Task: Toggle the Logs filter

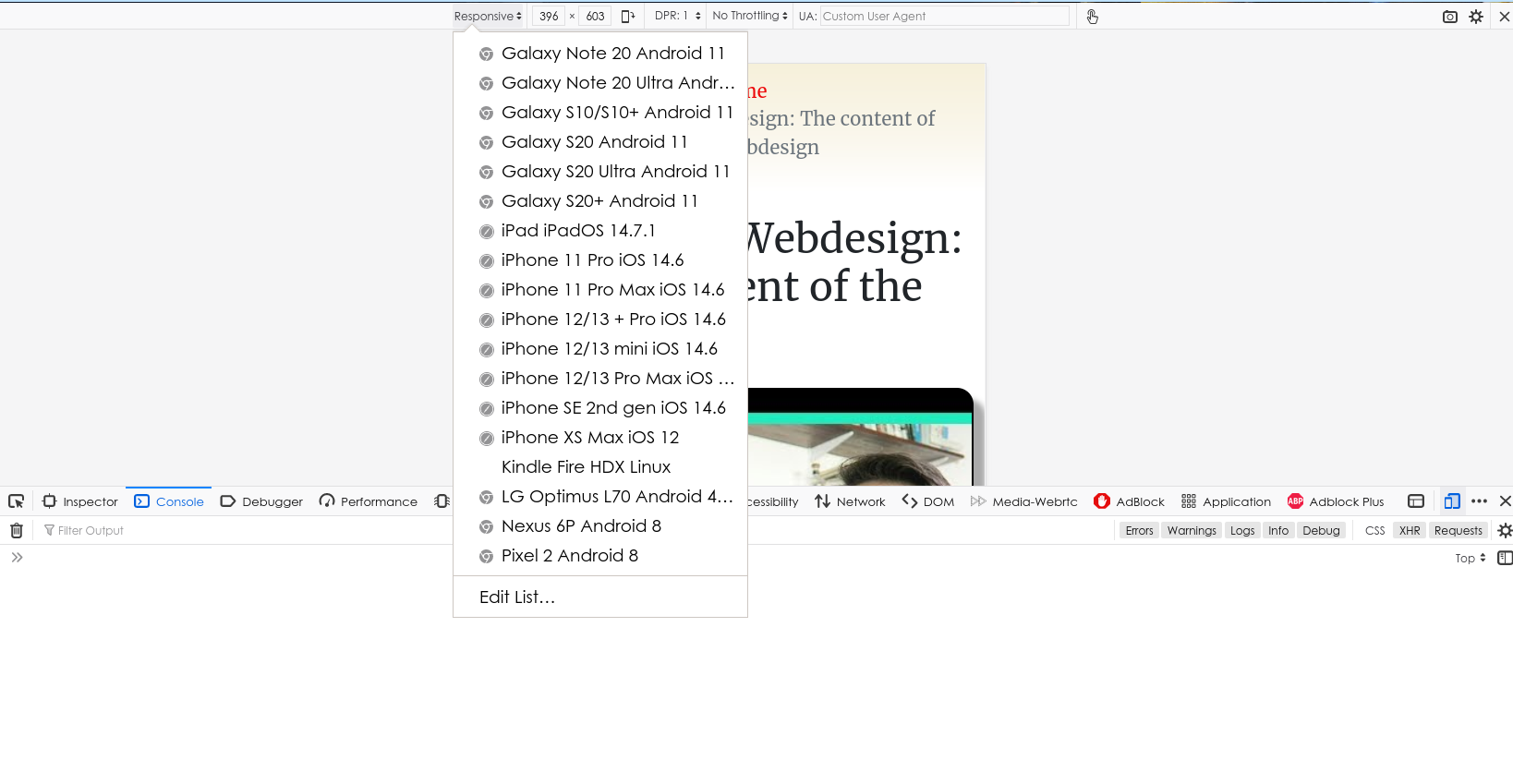Action: tap(1242, 530)
